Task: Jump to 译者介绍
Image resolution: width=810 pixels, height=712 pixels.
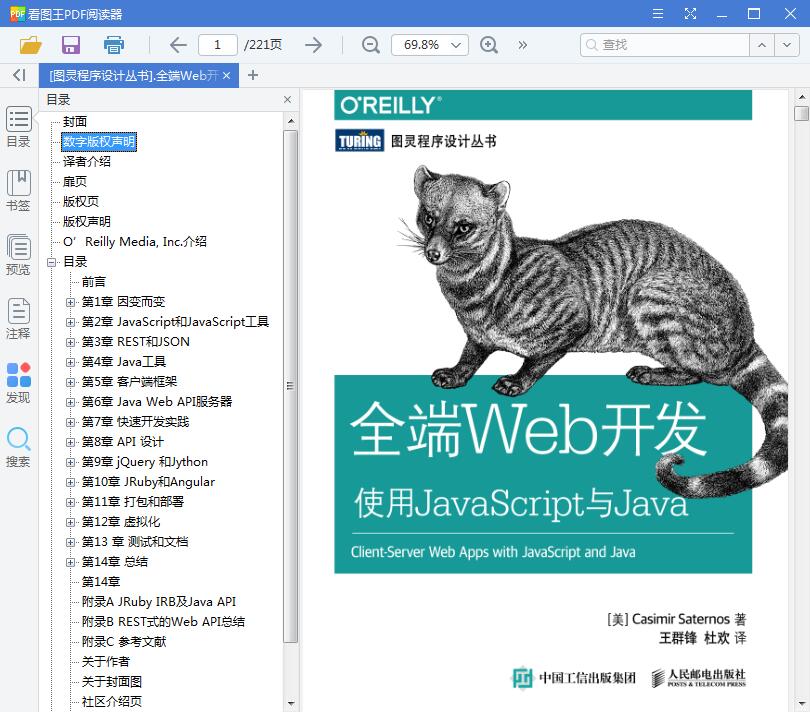Action: [x=87, y=161]
